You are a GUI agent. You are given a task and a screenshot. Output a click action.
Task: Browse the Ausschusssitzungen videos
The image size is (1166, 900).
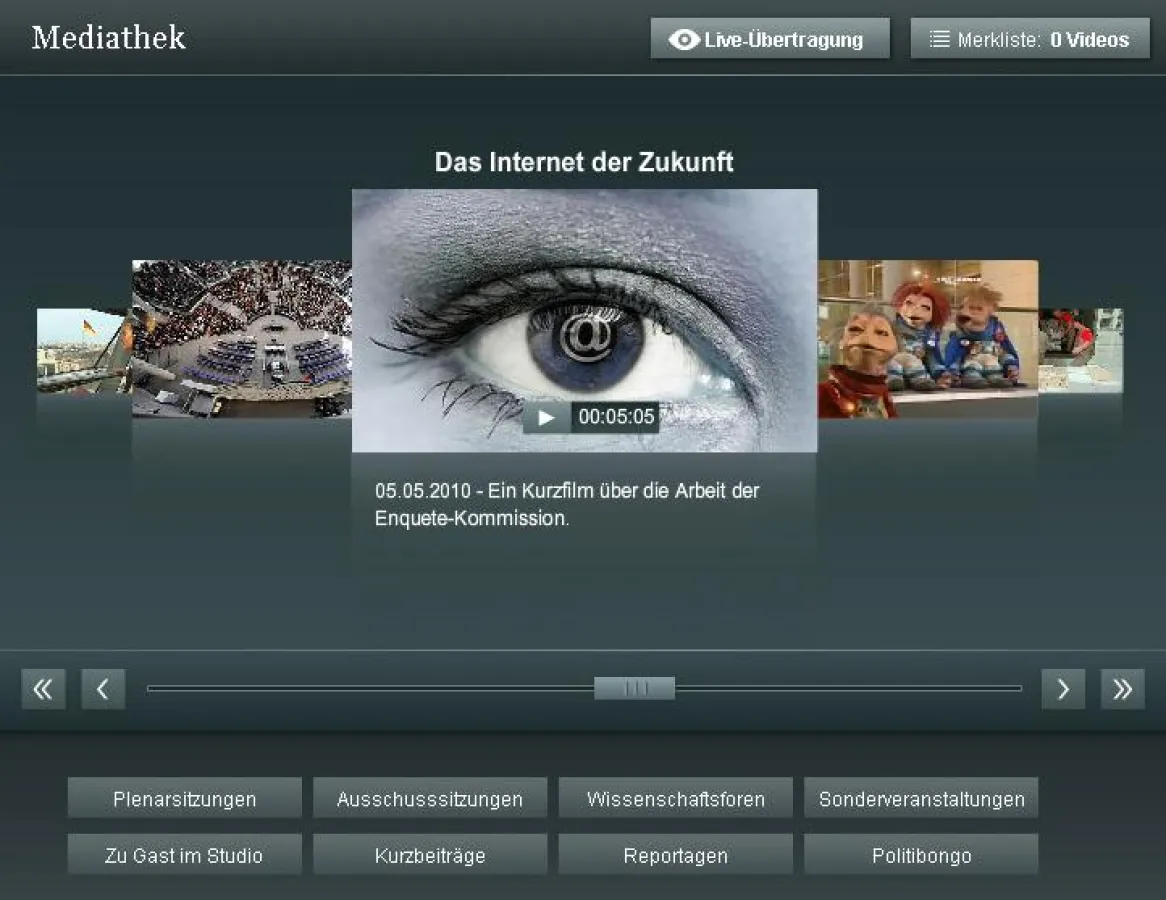pyautogui.click(x=429, y=798)
